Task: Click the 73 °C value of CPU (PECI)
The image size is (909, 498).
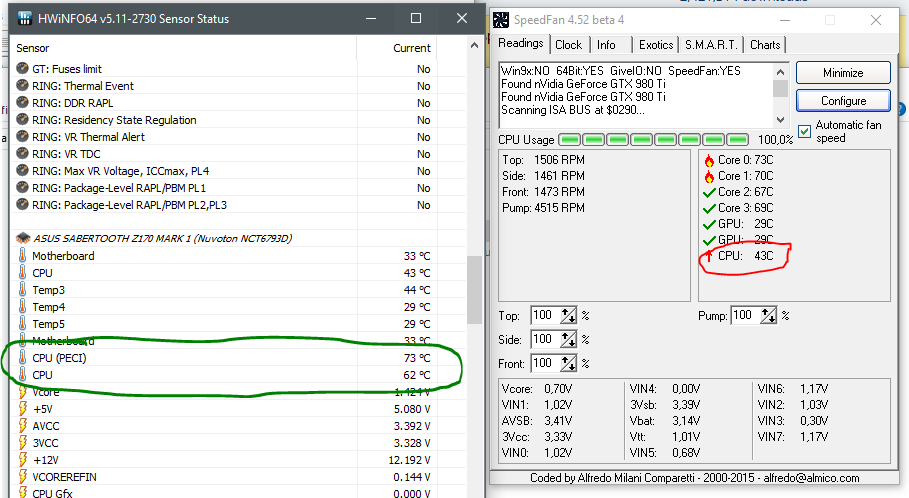Action: tap(417, 358)
